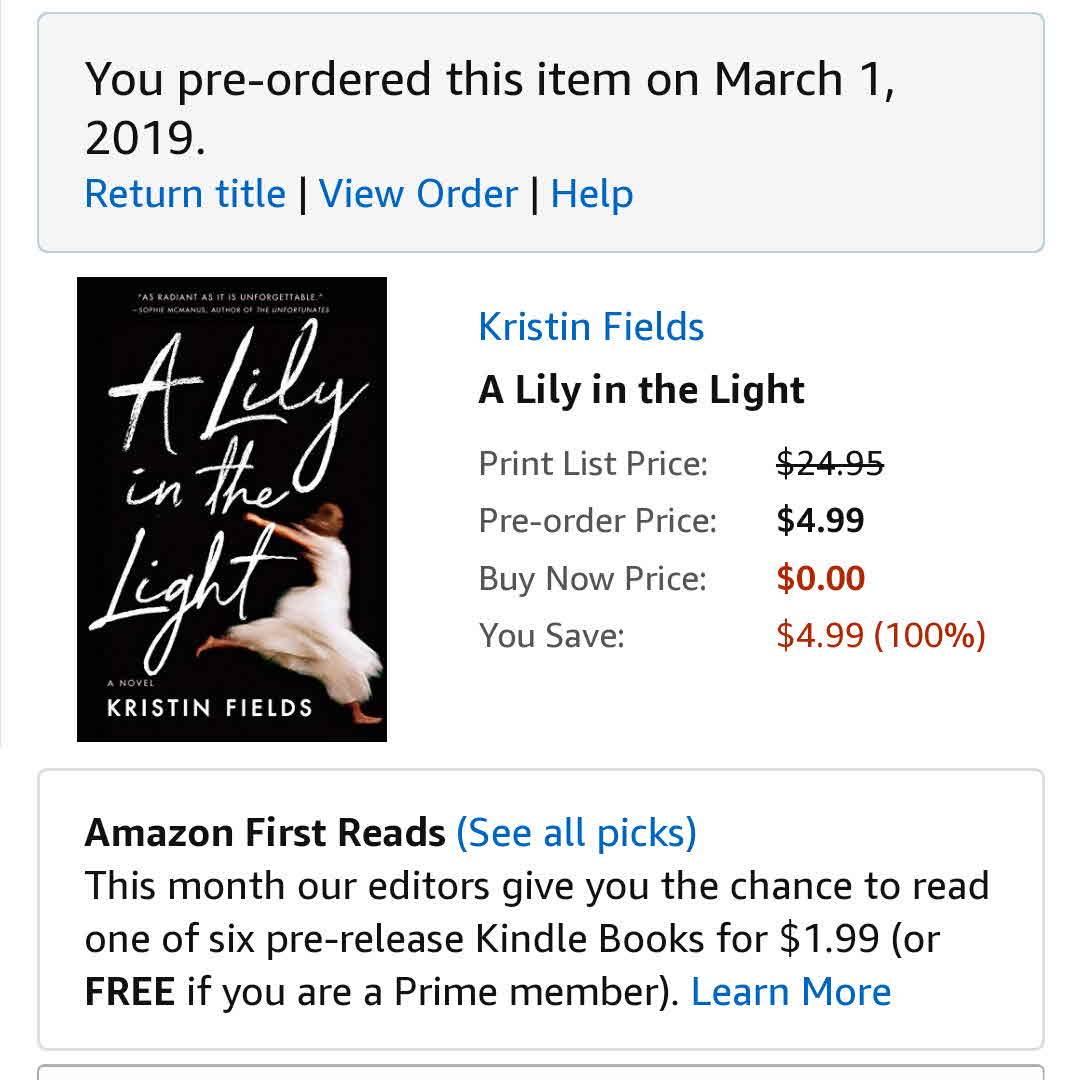Click the See all picks link

coord(576,832)
